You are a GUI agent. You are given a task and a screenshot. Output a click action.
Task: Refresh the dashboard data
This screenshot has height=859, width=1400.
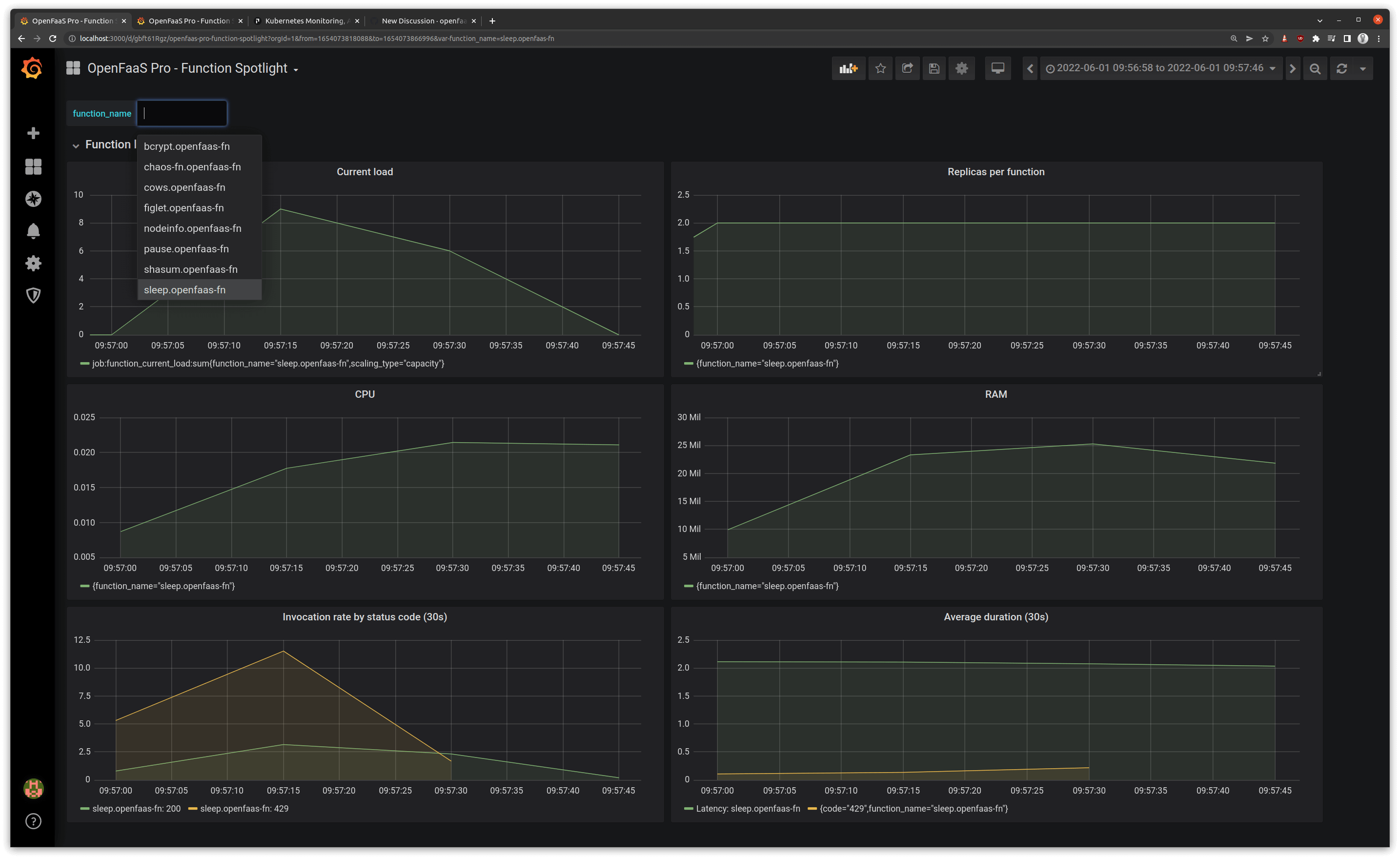coord(1341,68)
